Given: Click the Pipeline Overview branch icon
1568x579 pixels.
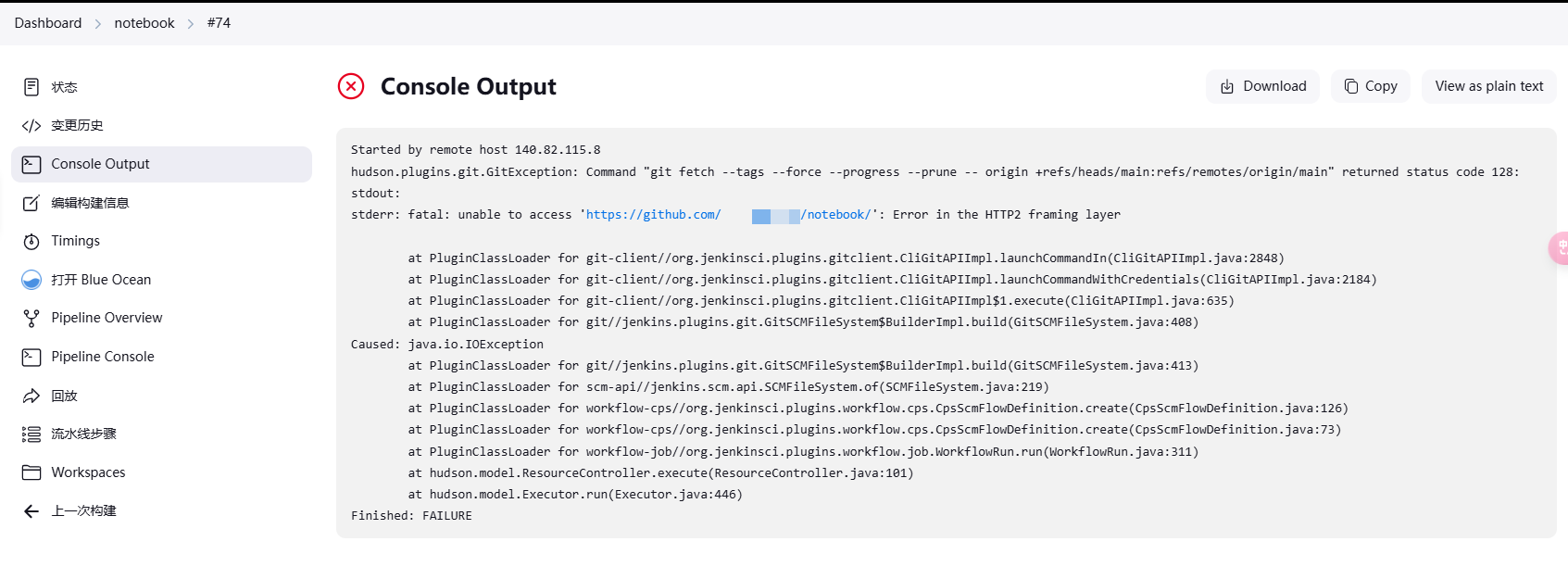Looking at the screenshot, I should 31,318.
